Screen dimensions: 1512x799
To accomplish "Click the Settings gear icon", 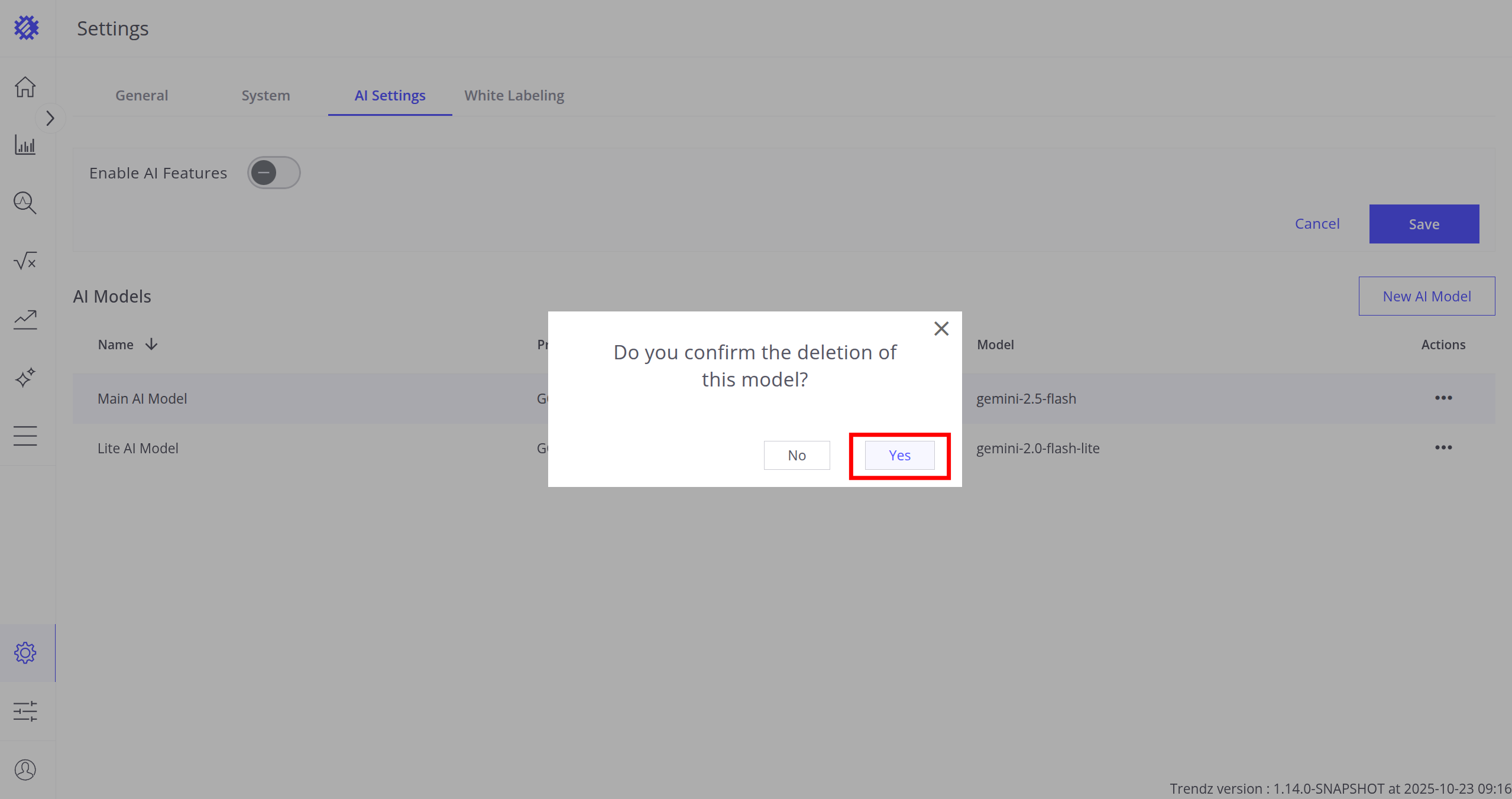I will click(x=25, y=653).
